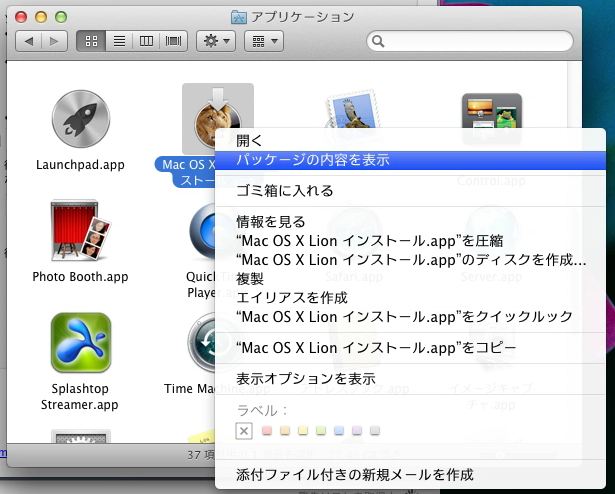This screenshot has width=615, height=494.
Task: Choose the を圧縮 compress menu item
Action: click(410, 241)
